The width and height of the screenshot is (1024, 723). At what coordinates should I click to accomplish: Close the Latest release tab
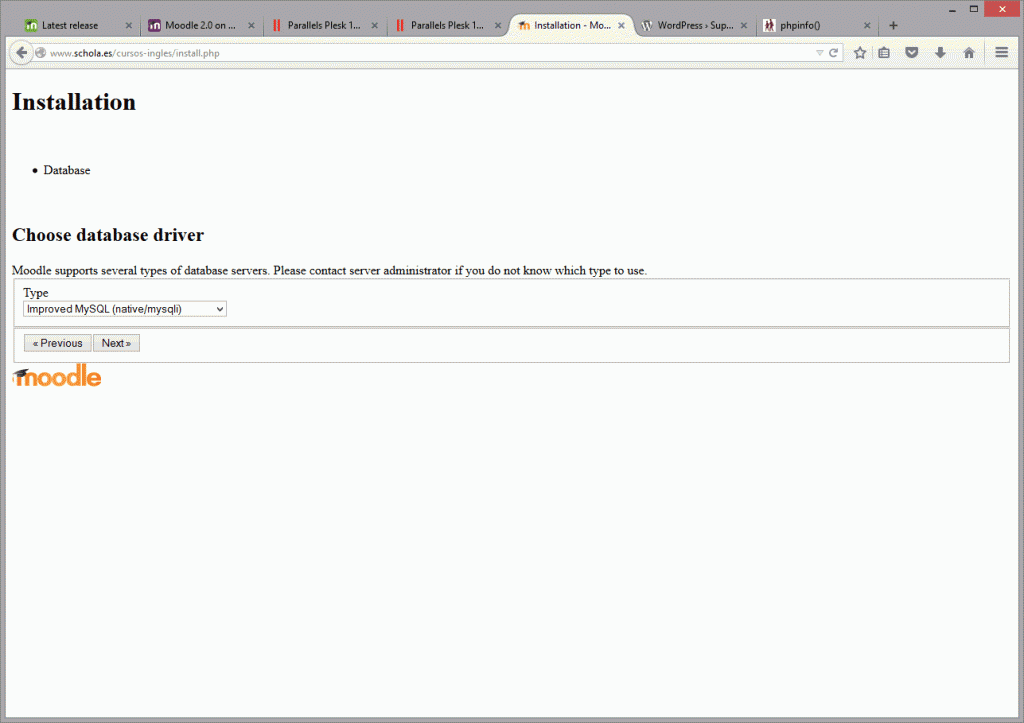click(129, 25)
